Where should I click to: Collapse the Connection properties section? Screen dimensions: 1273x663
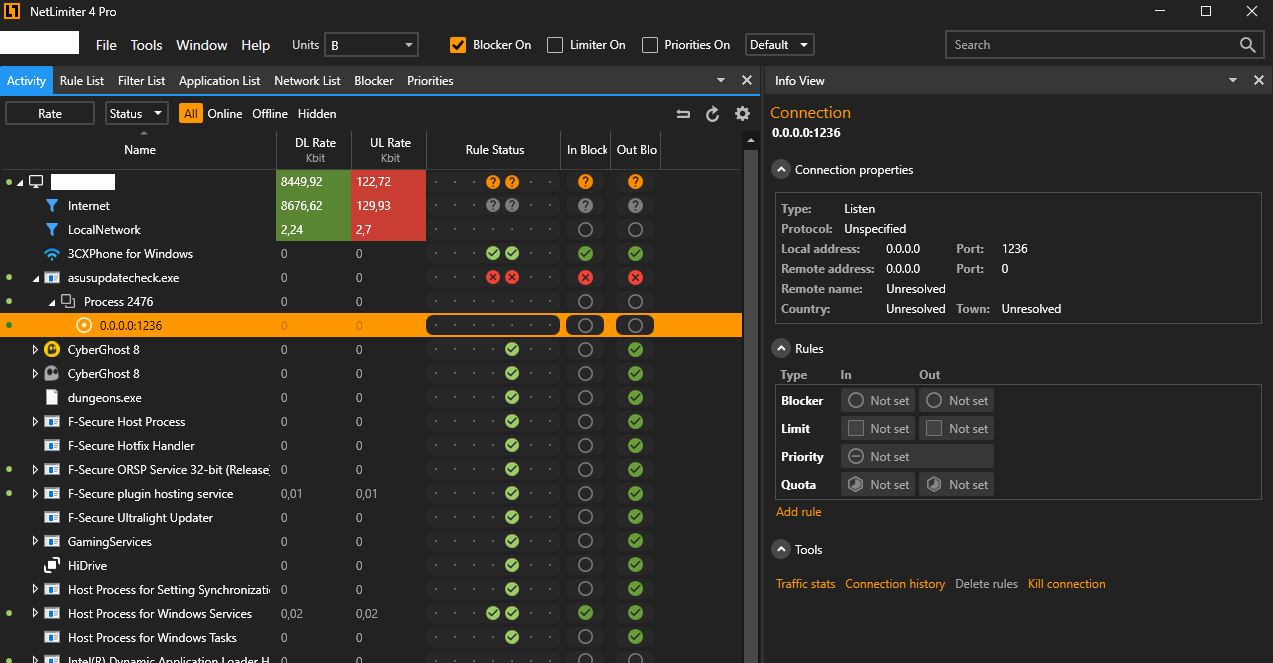pyautogui.click(x=781, y=170)
